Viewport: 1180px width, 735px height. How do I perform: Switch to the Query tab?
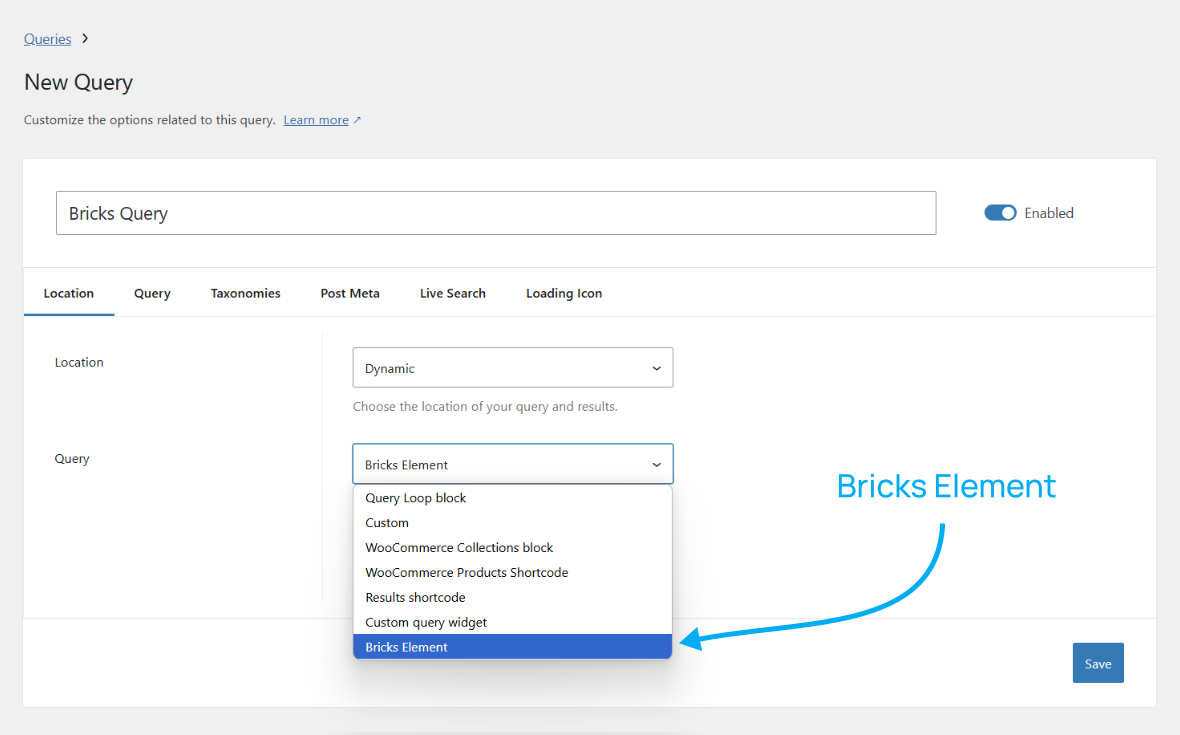[x=152, y=293]
